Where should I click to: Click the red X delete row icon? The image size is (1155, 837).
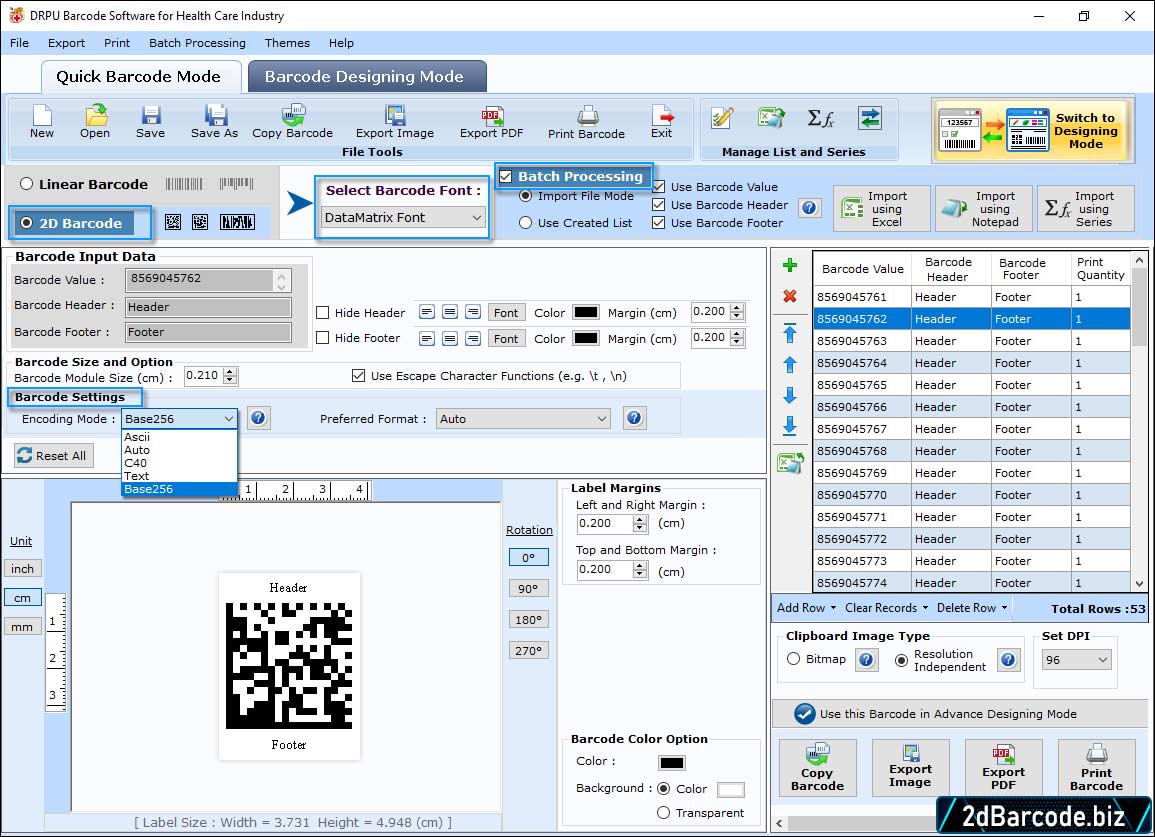[789, 296]
